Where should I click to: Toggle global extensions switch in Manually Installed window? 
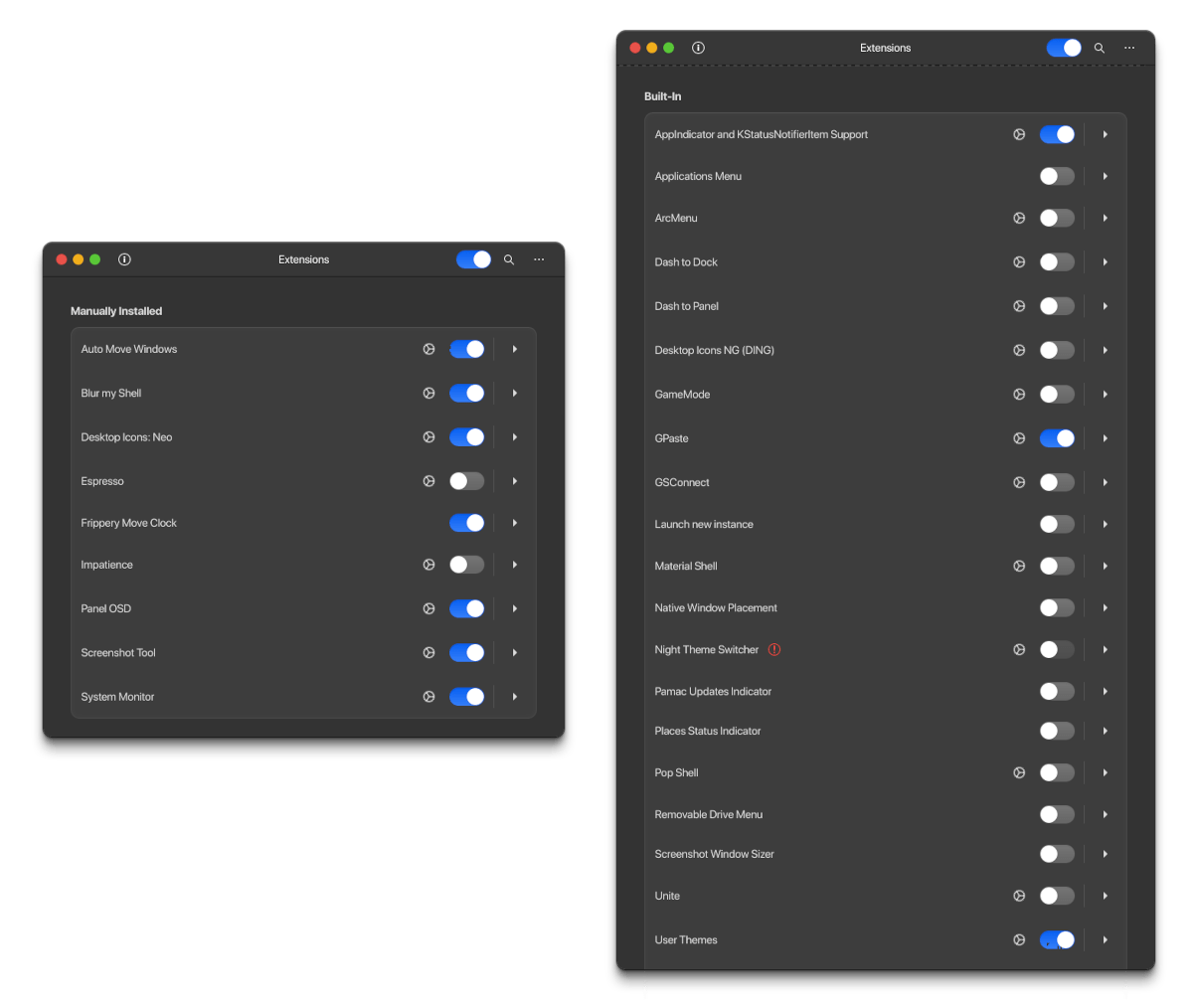(473, 259)
